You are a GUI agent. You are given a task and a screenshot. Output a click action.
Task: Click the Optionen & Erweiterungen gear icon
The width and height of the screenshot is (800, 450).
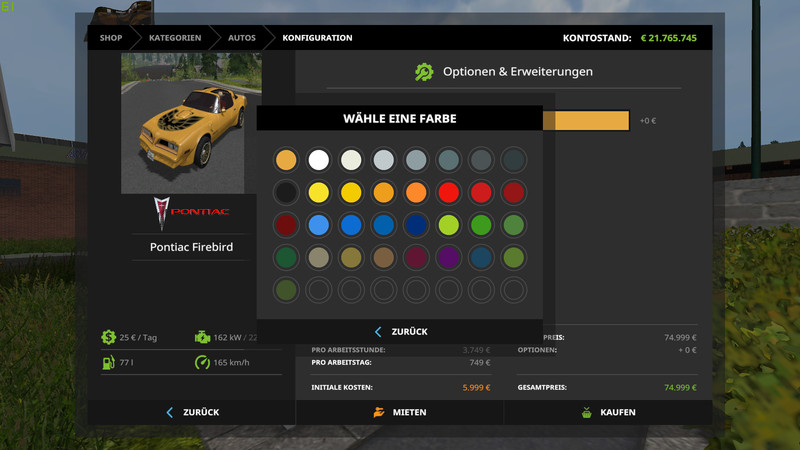(424, 72)
